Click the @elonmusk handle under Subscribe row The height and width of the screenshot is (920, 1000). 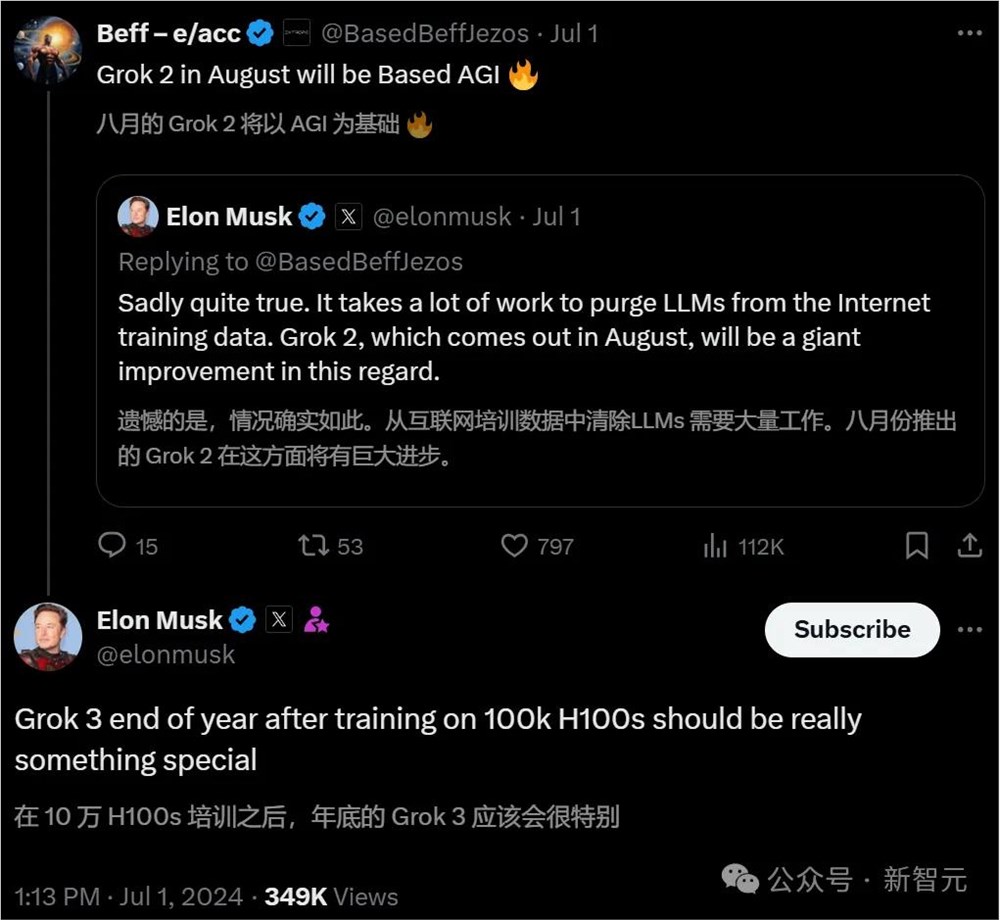pyautogui.click(x=166, y=655)
